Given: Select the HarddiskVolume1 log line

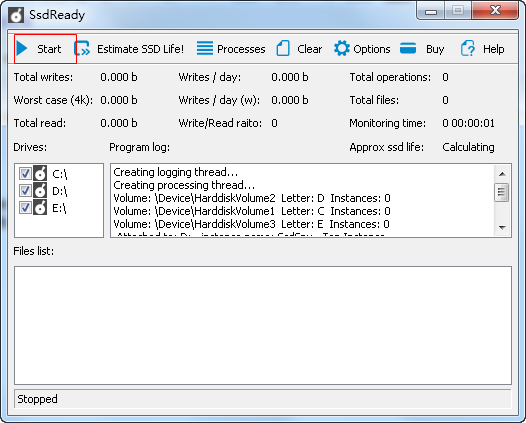Looking at the screenshot, I should 252,211.
